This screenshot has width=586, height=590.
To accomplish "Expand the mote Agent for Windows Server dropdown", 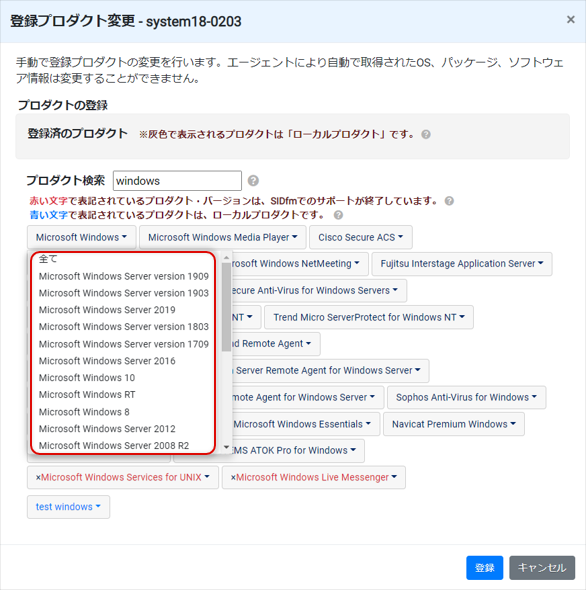I will coord(307,397).
